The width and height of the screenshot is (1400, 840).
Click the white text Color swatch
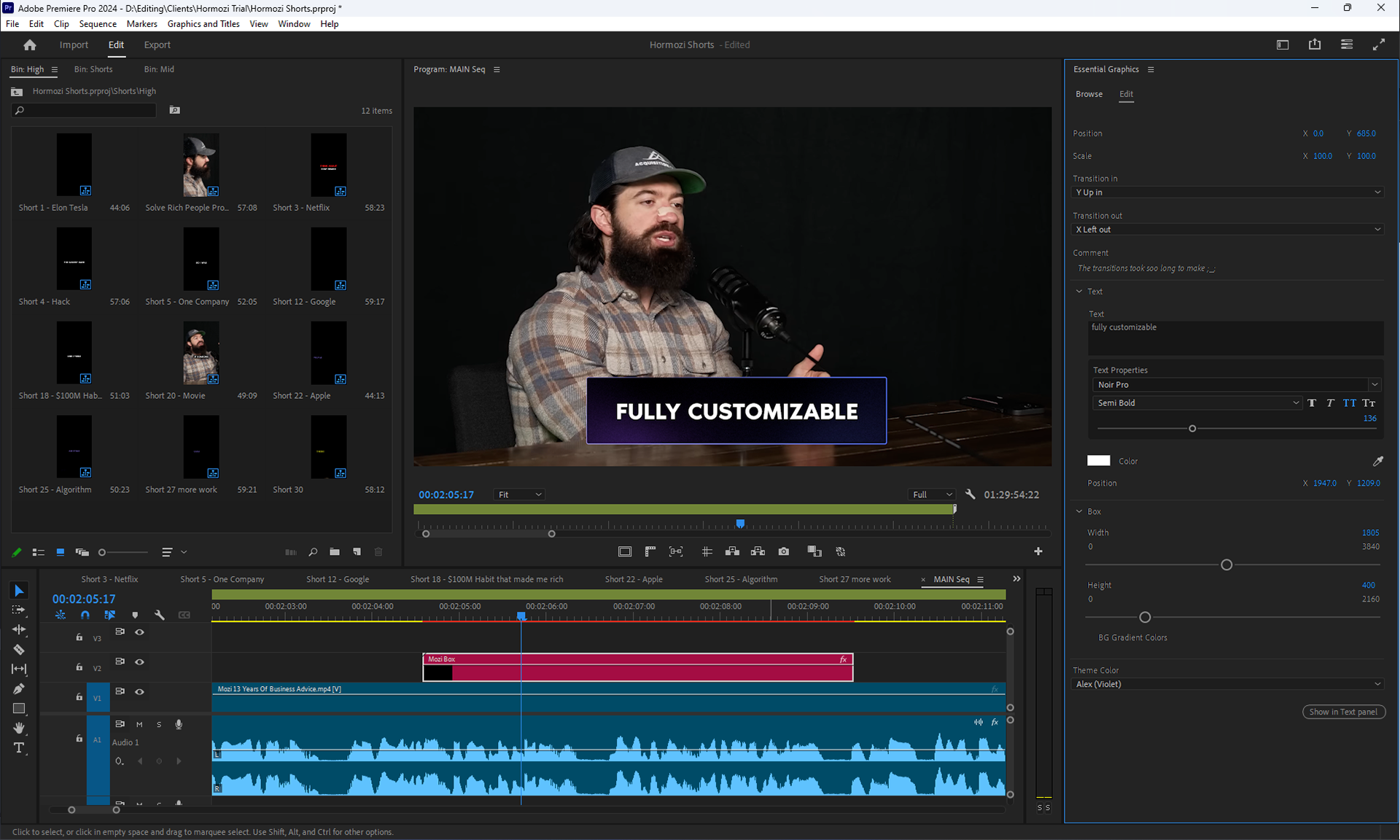point(1098,461)
